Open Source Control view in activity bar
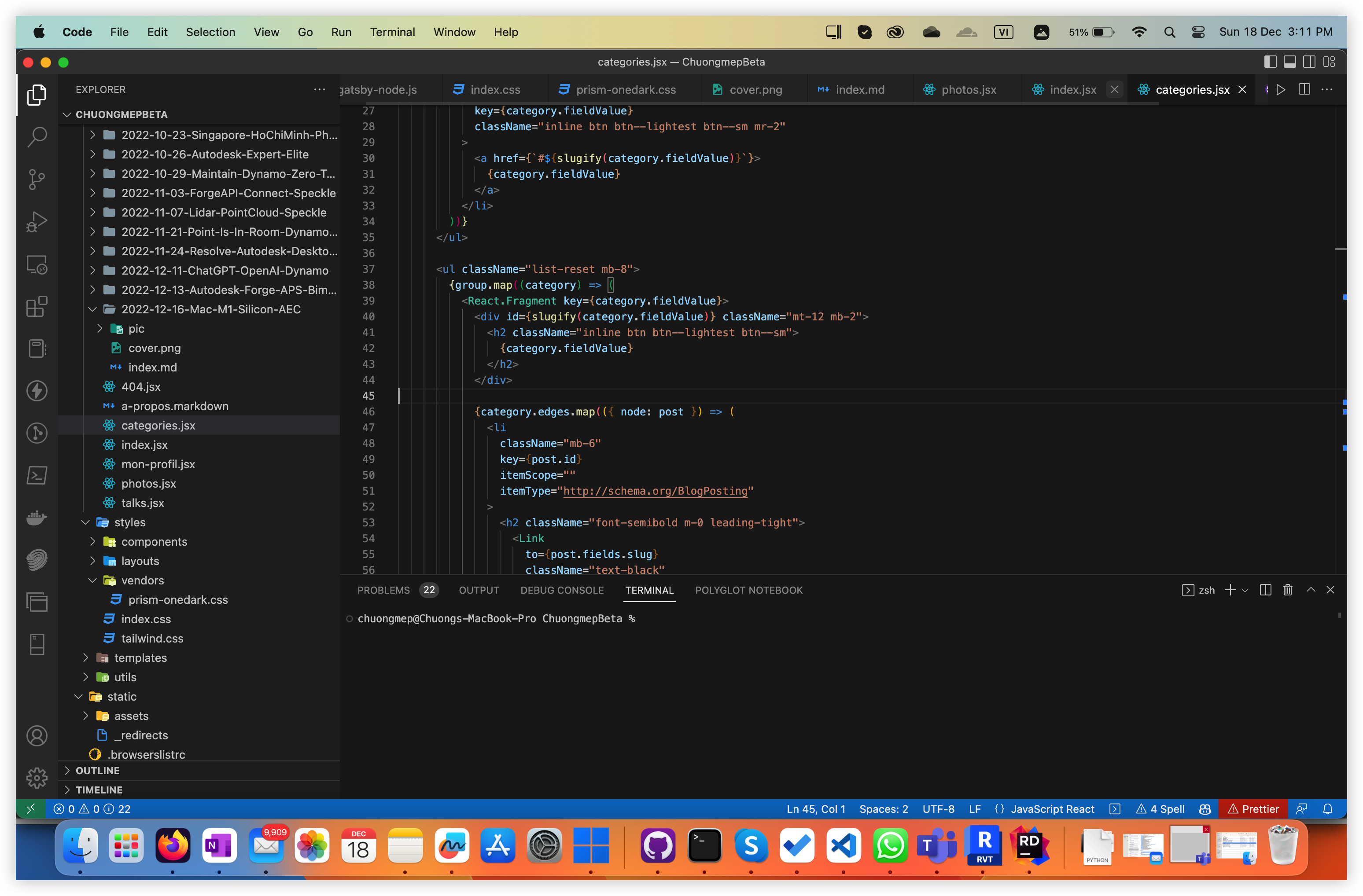The image size is (1363, 896). (x=37, y=179)
